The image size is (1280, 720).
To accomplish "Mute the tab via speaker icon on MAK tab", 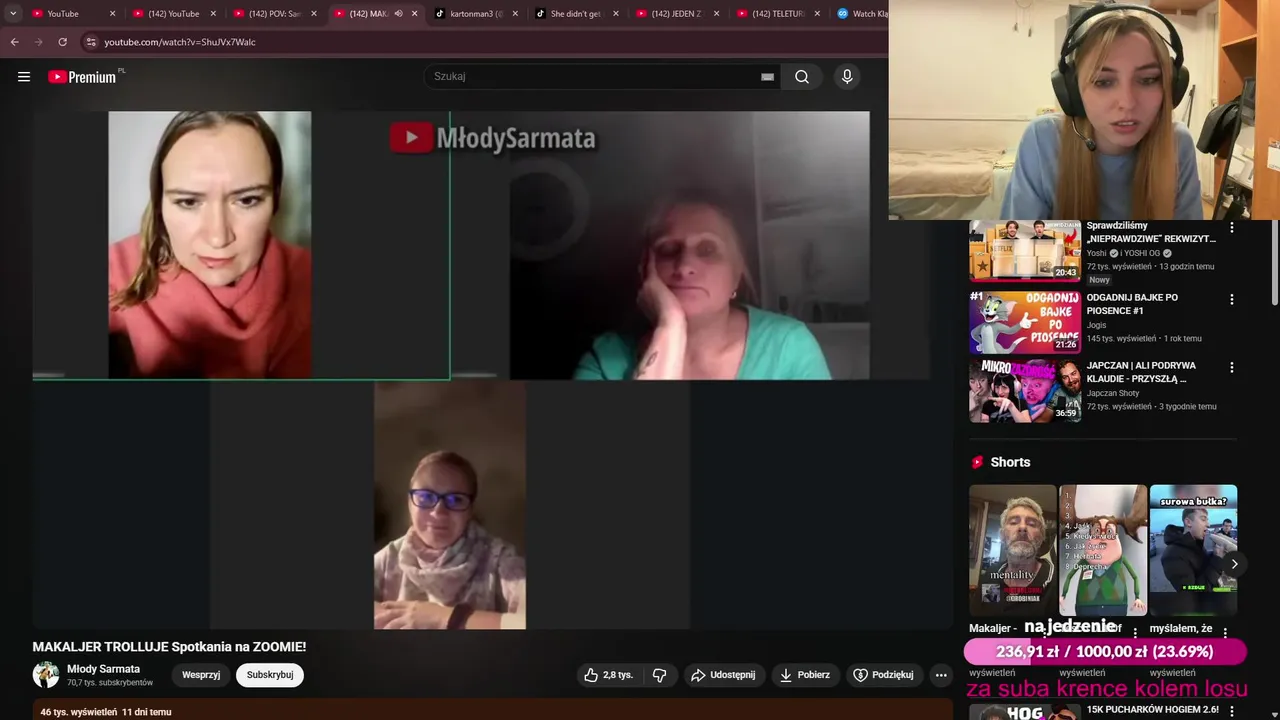I will (399, 14).
